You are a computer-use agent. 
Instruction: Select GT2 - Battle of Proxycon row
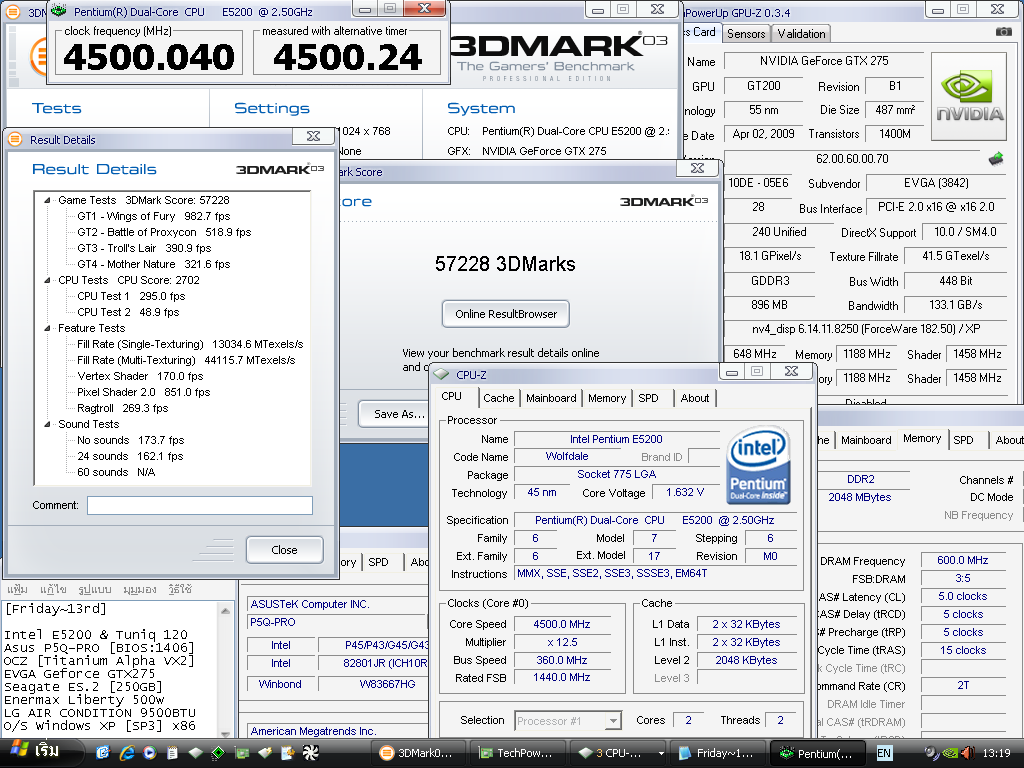pos(164,232)
